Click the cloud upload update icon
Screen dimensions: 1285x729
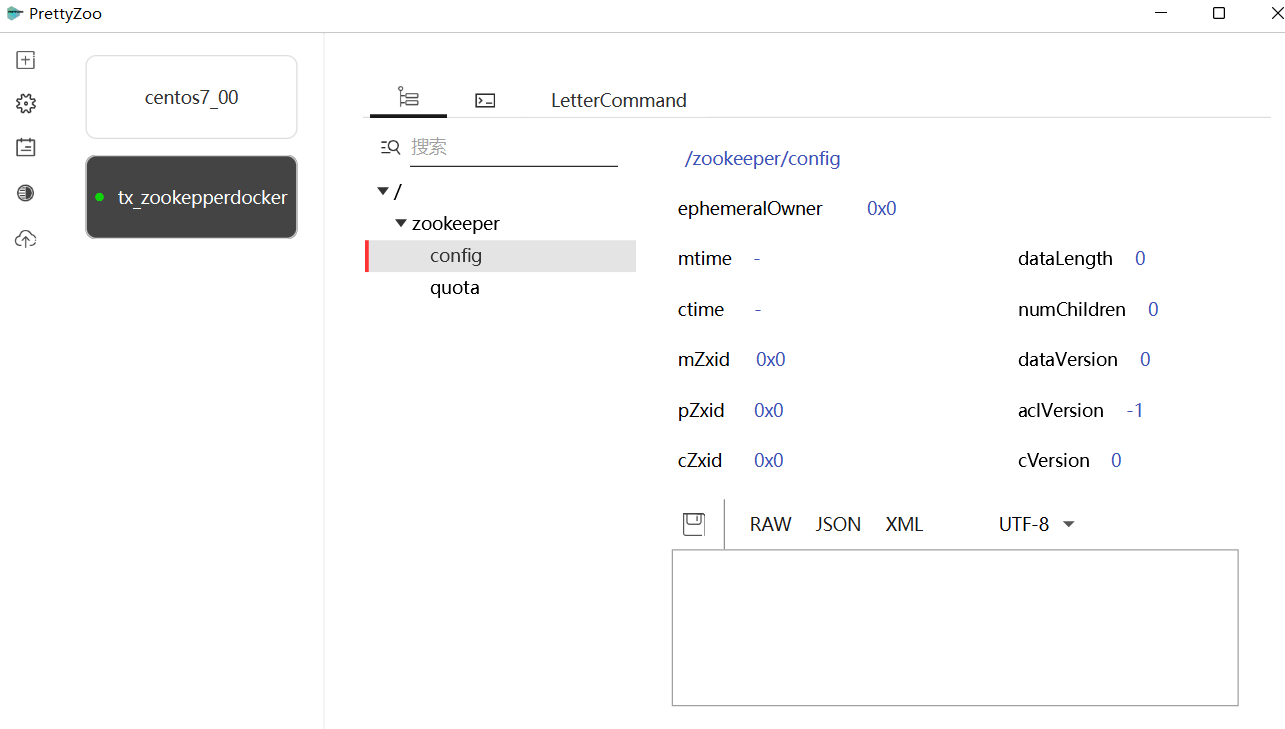[x=26, y=239]
